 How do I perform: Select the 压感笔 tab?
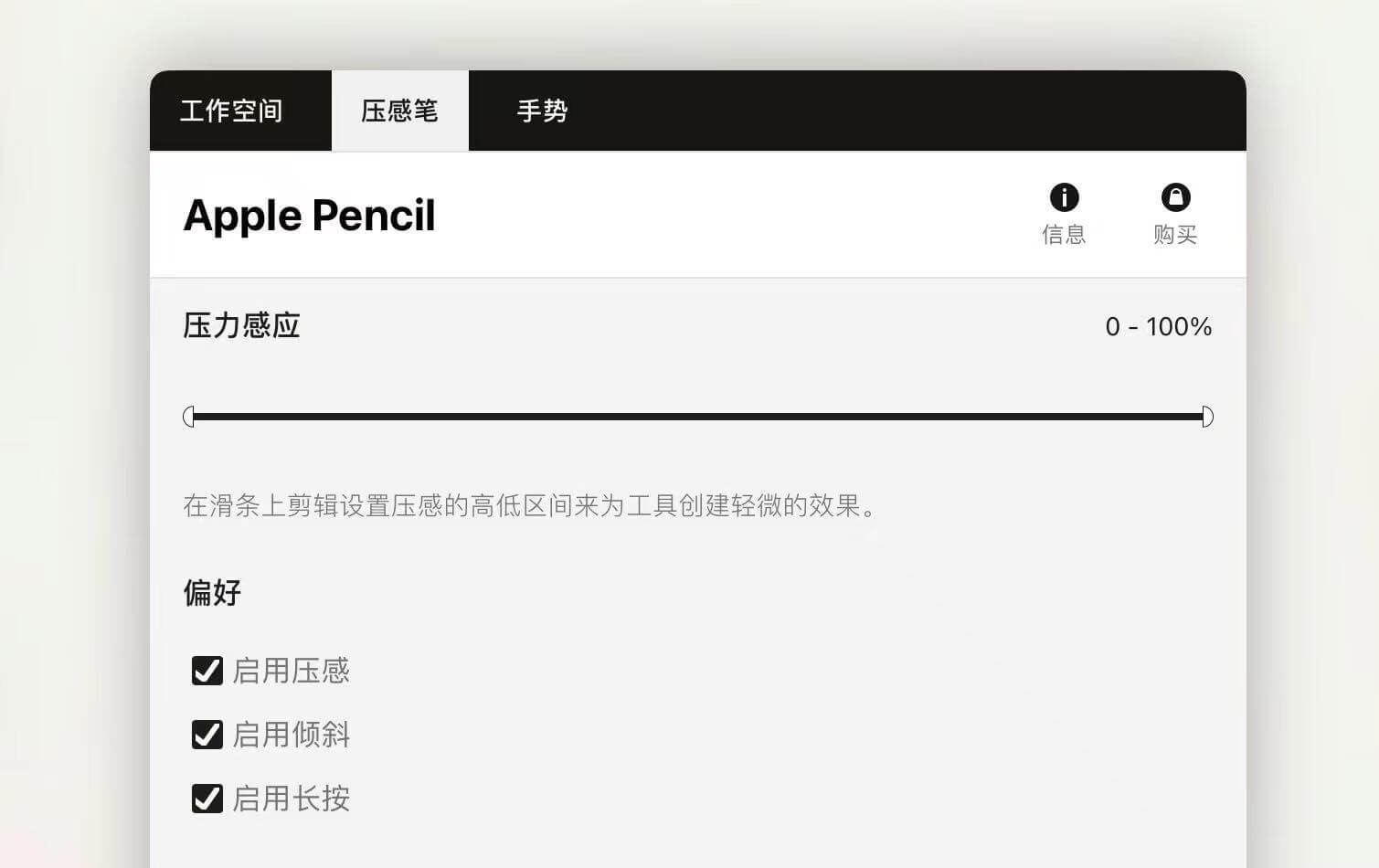(399, 111)
